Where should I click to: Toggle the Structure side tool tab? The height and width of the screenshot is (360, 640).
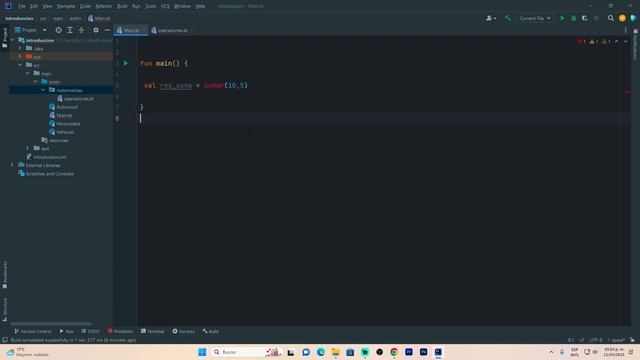[x=4, y=309]
